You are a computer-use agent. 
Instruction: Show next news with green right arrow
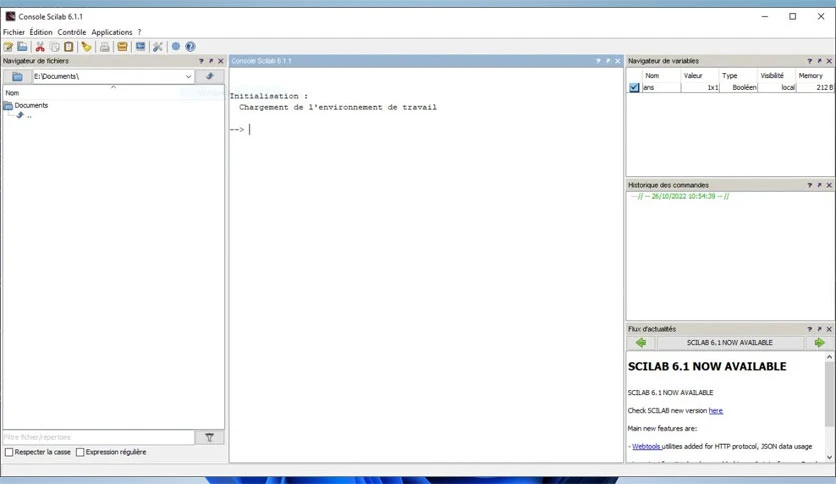[x=819, y=343]
